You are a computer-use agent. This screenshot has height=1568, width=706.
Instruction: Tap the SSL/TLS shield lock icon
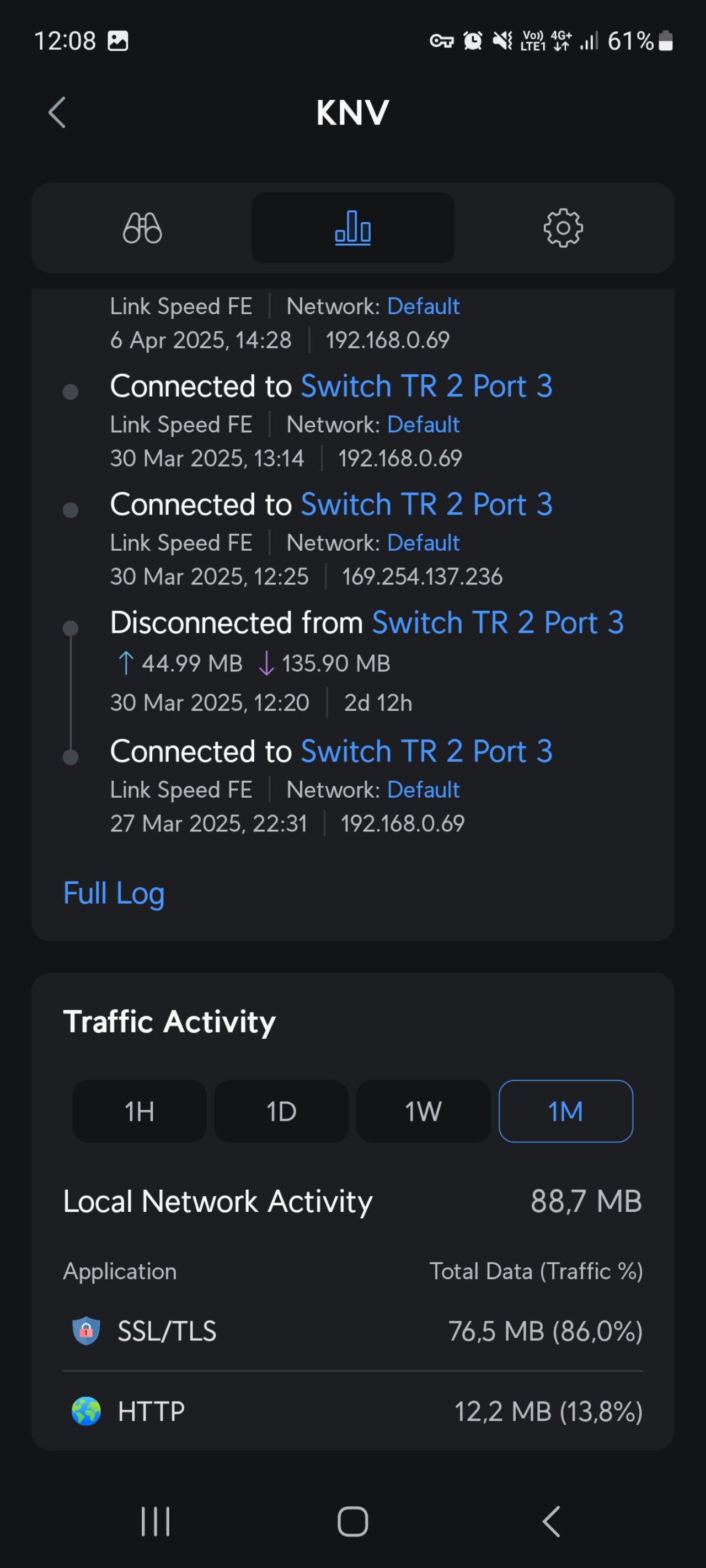click(x=86, y=1330)
